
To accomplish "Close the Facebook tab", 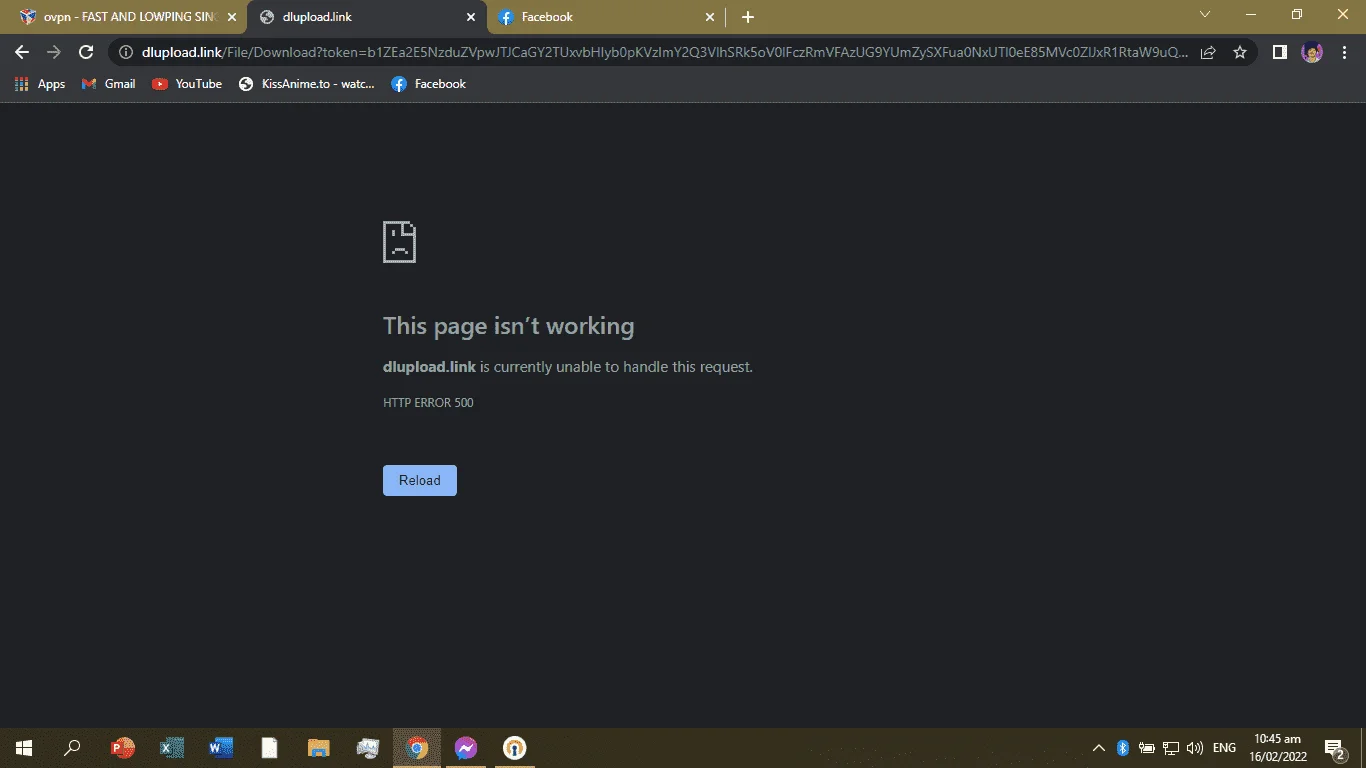I will 710,17.
